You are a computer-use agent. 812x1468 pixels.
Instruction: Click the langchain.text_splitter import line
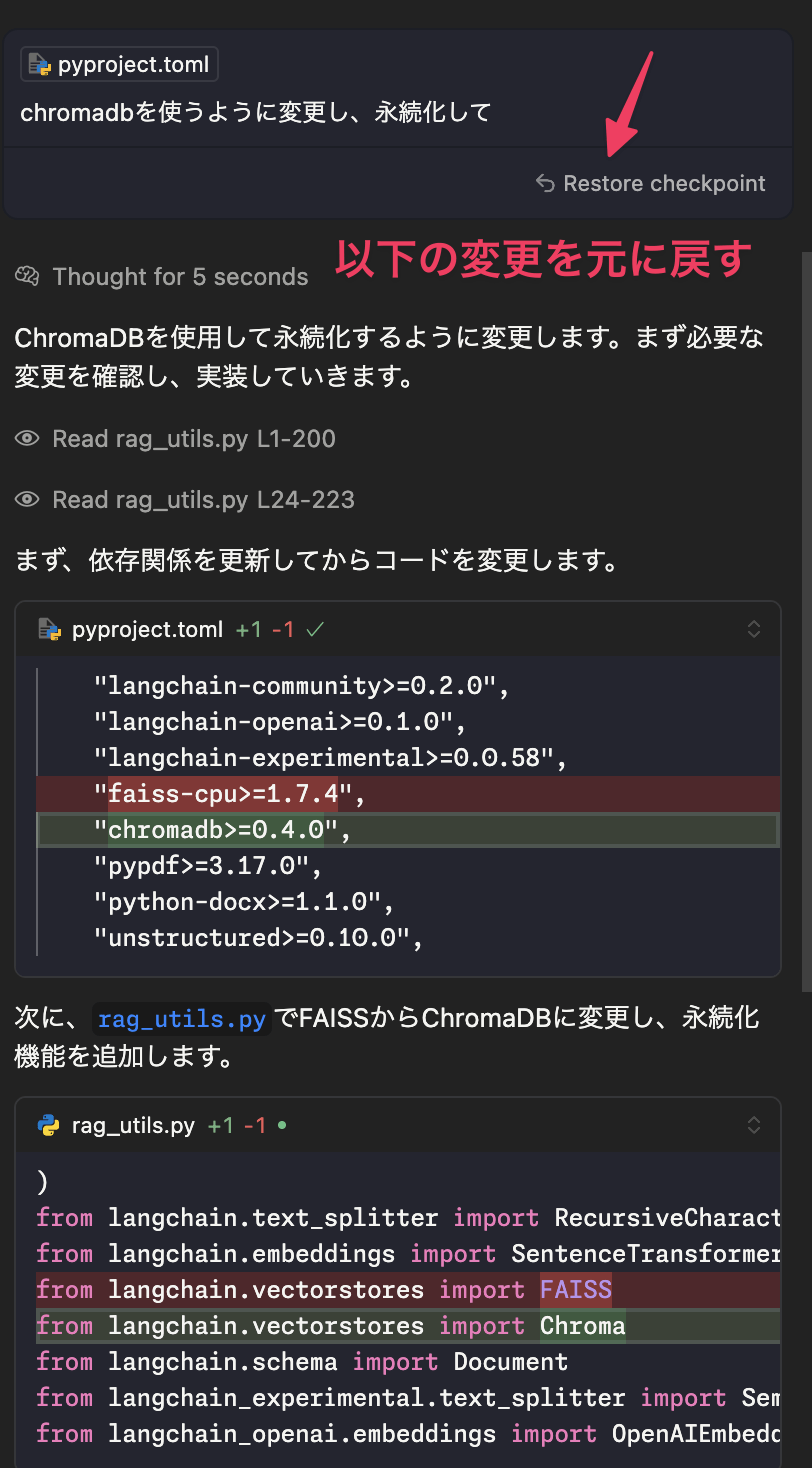[x=408, y=1218]
